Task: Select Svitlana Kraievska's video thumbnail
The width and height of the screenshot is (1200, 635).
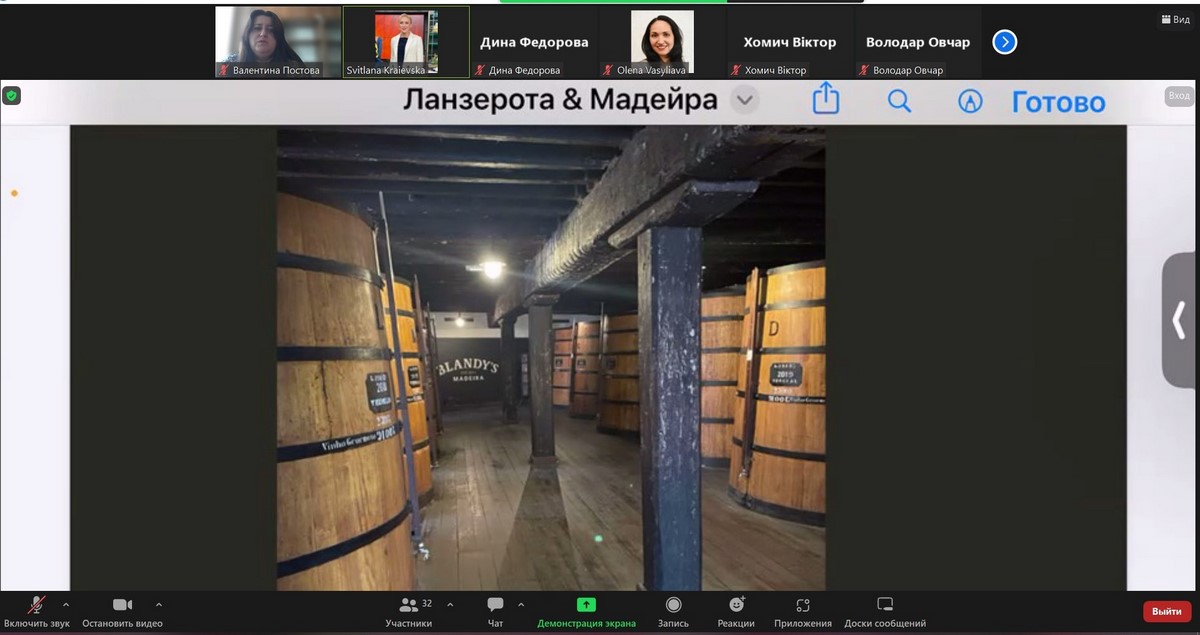Action: pyautogui.click(x=406, y=41)
